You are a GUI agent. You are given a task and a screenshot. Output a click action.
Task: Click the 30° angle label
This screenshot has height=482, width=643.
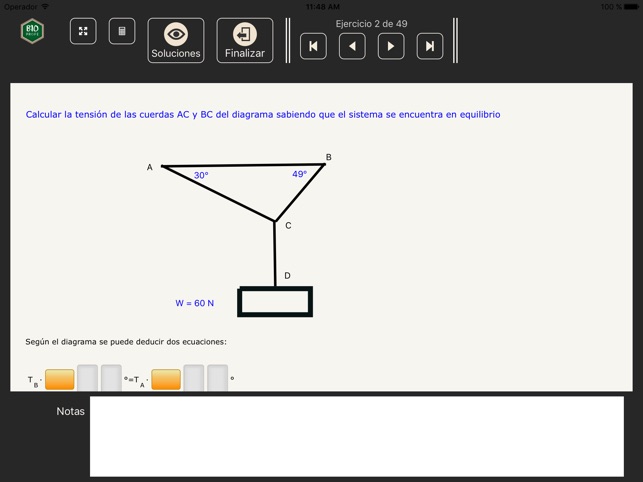201,176
